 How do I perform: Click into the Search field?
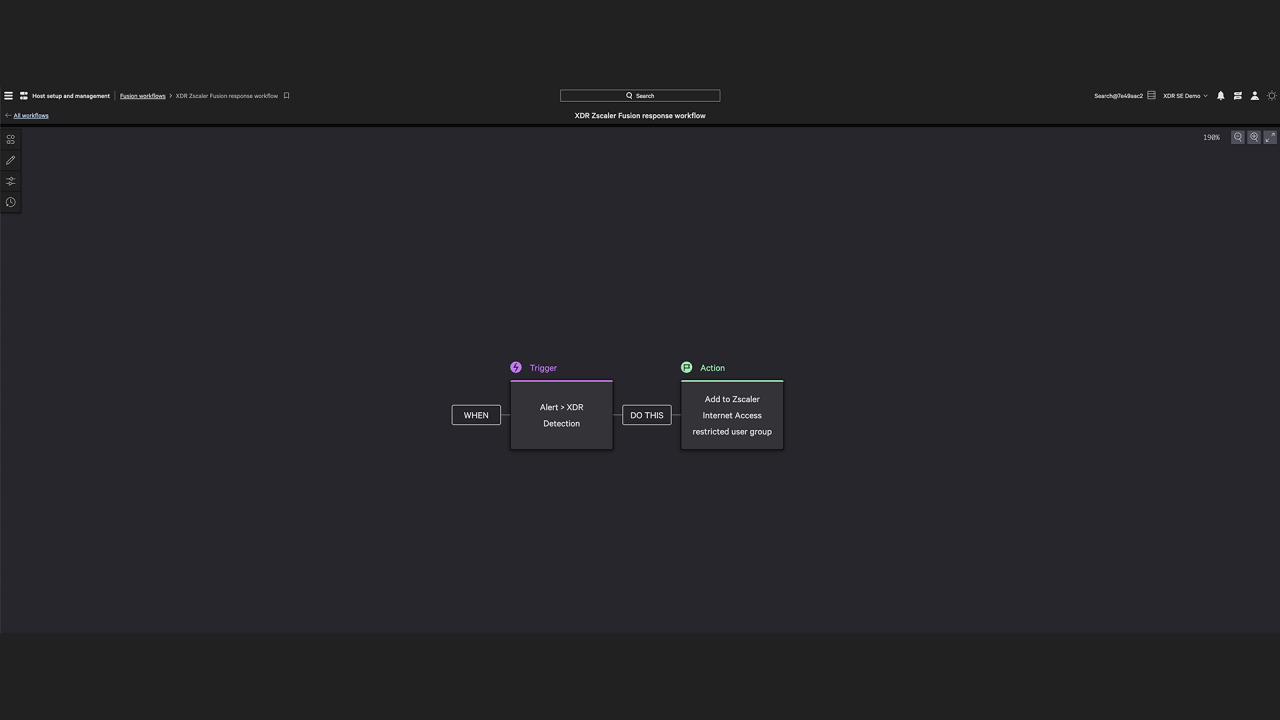pyautogui.click(x=640, y=96)
